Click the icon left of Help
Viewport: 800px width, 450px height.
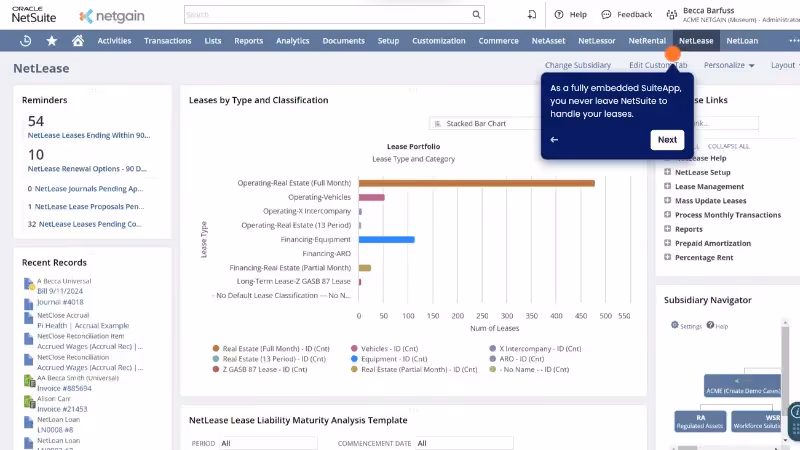click(x=532, y=15)
